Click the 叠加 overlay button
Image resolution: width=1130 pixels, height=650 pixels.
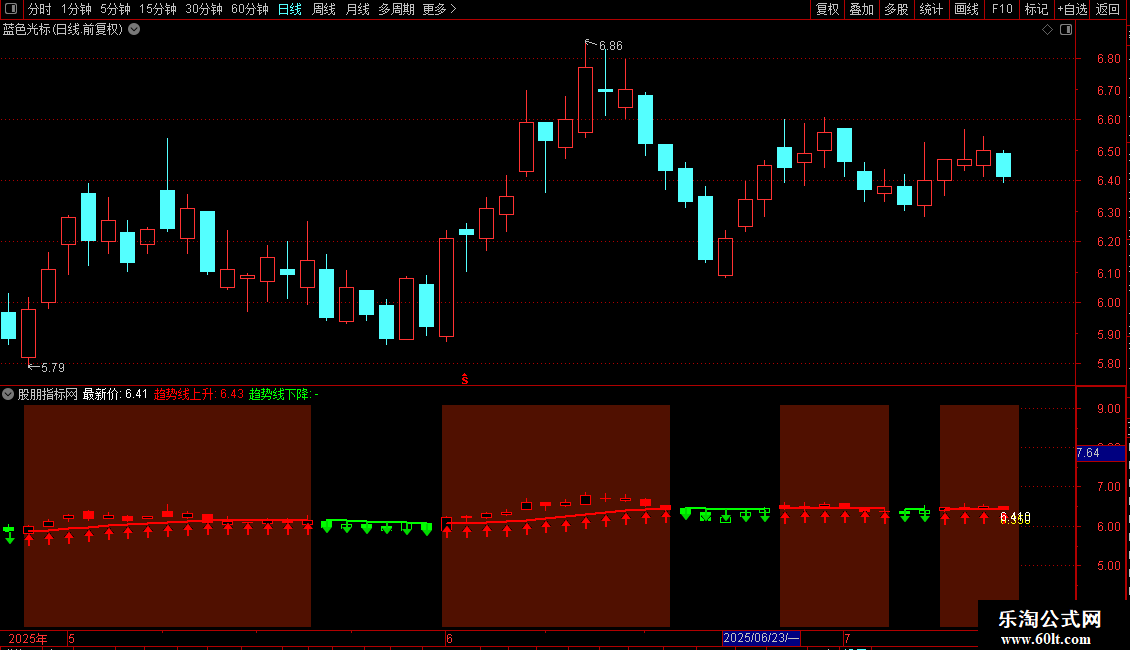coord(861,9)
